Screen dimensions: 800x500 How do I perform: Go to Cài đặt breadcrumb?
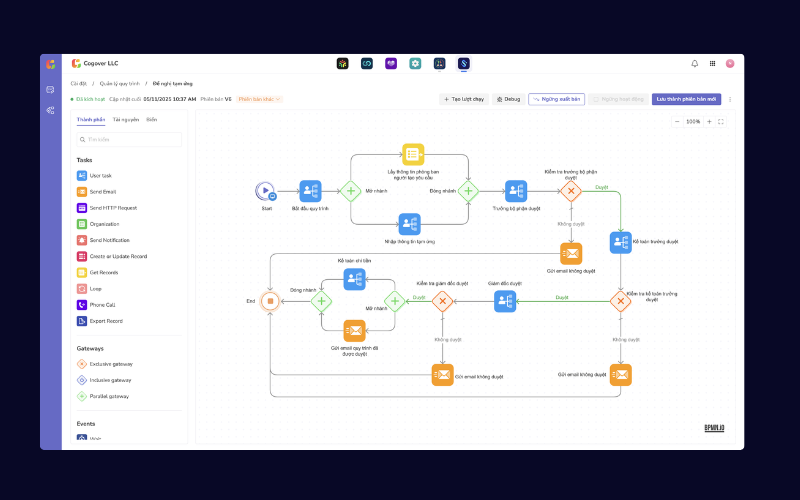79,84
